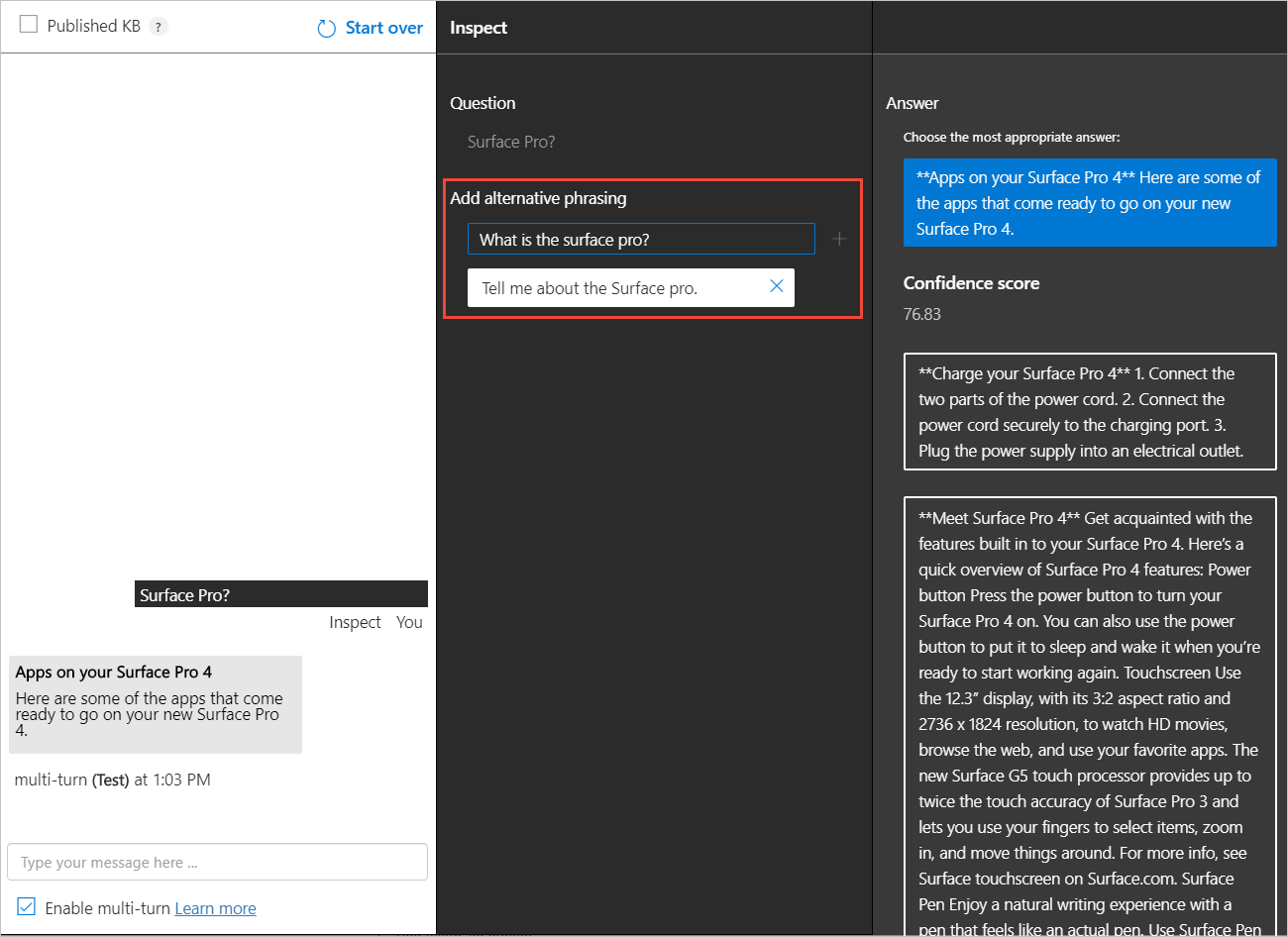
Task: Click the 'Surface Pro?' question in Inspect panel
Action: pyautogui.click(x=511, y=142)
